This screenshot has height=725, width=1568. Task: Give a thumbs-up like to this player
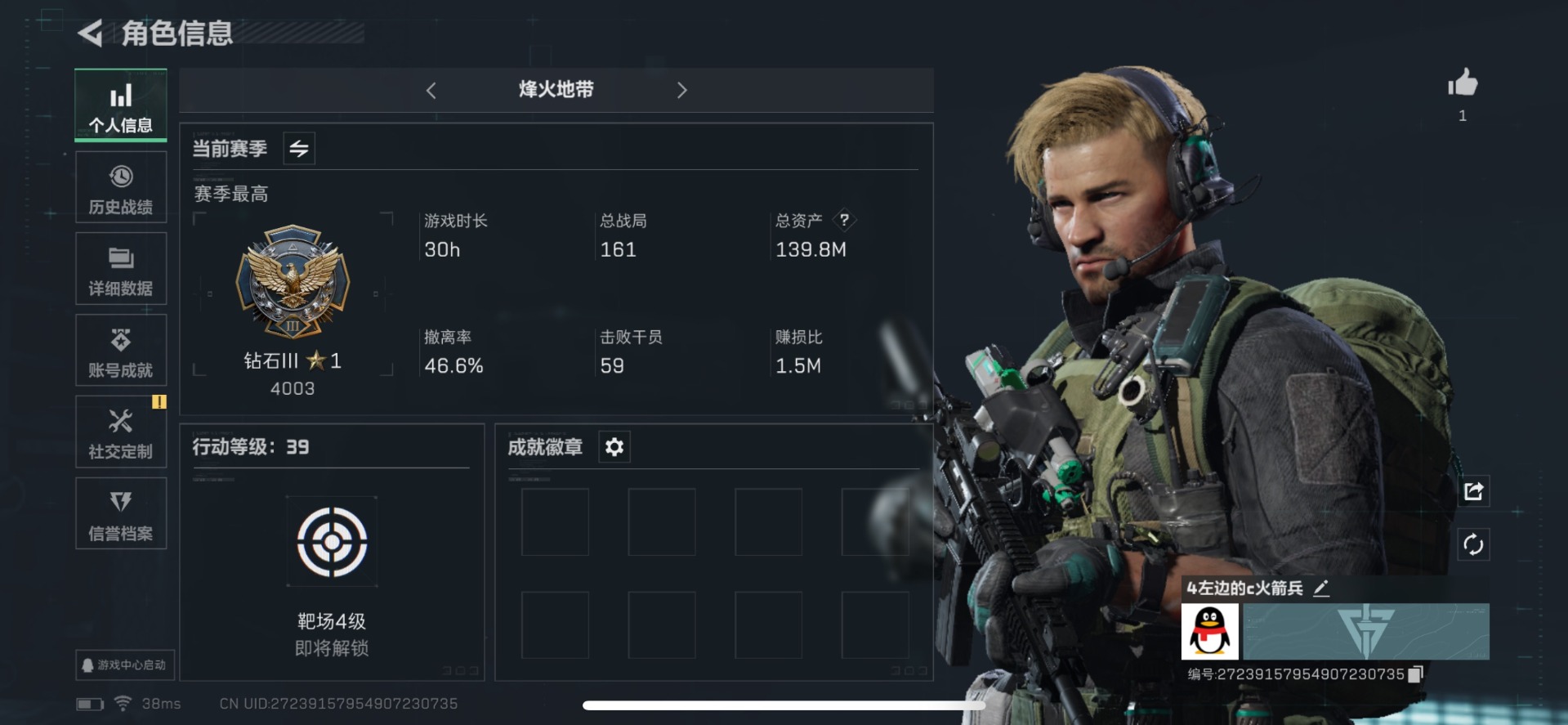coord(1463,83)
